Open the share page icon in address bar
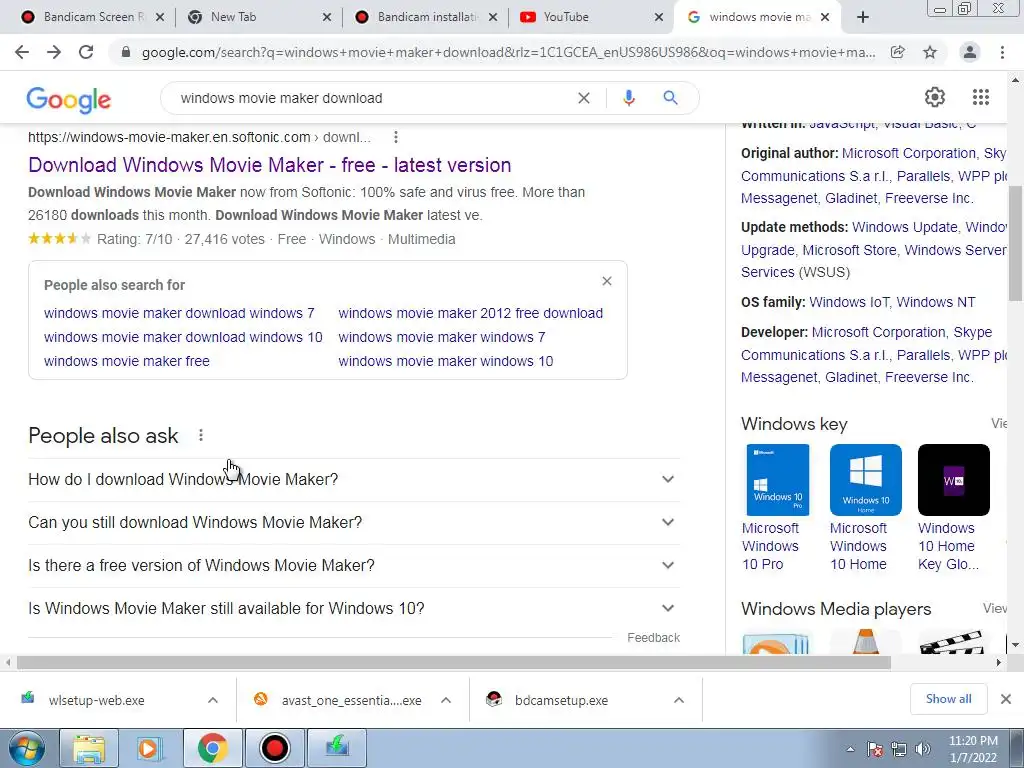 pyautogui.click(x=898, y=52)
